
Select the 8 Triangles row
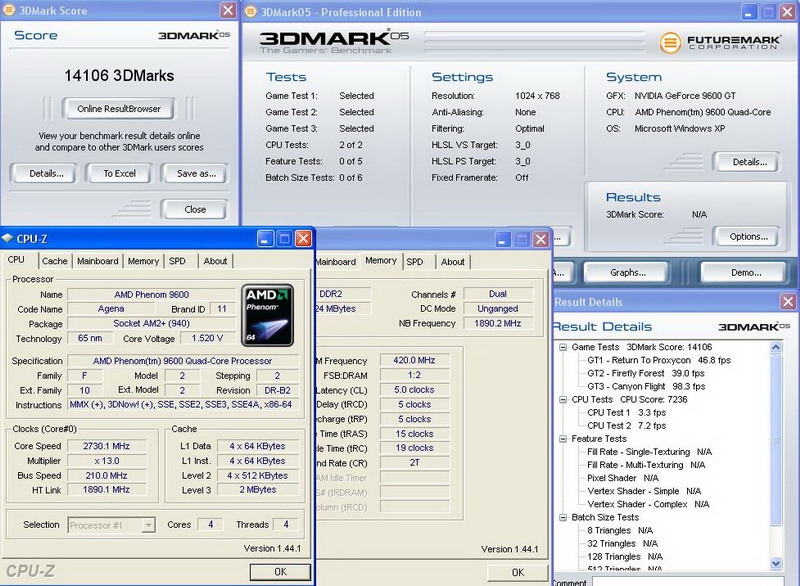(x=620, y=530)
